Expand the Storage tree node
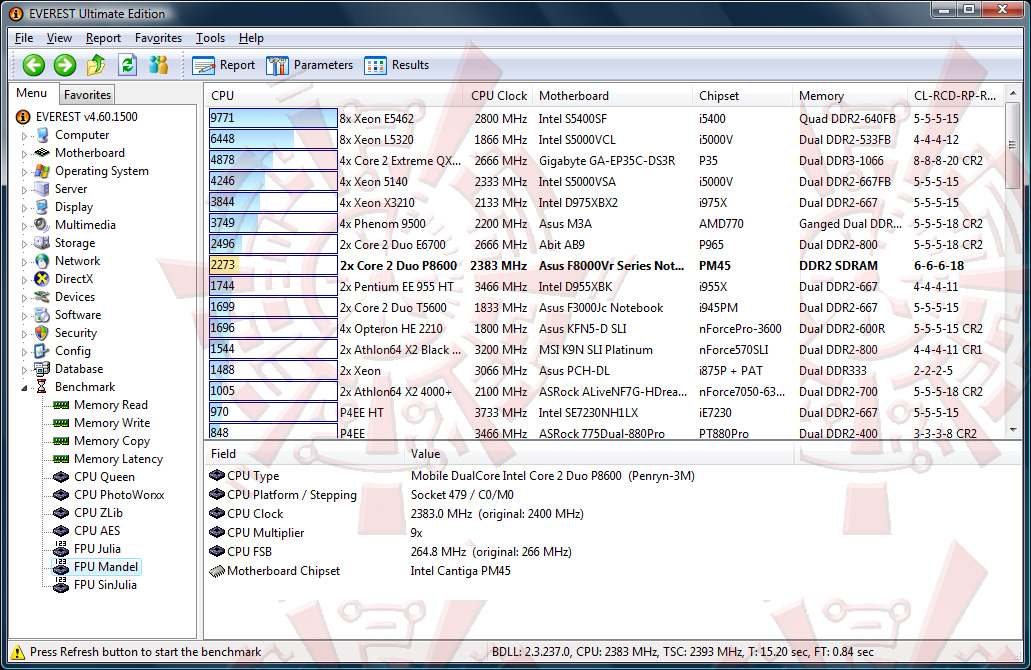This screenshot has height=670, width=1031. tap(24, 243)
